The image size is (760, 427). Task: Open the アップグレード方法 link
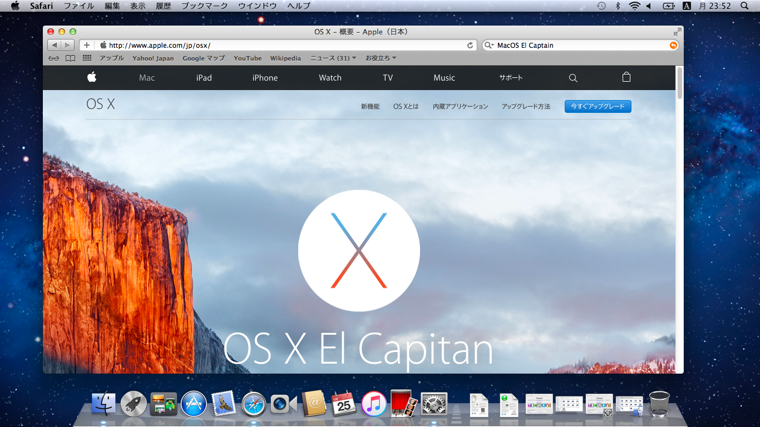coord(525,106)
